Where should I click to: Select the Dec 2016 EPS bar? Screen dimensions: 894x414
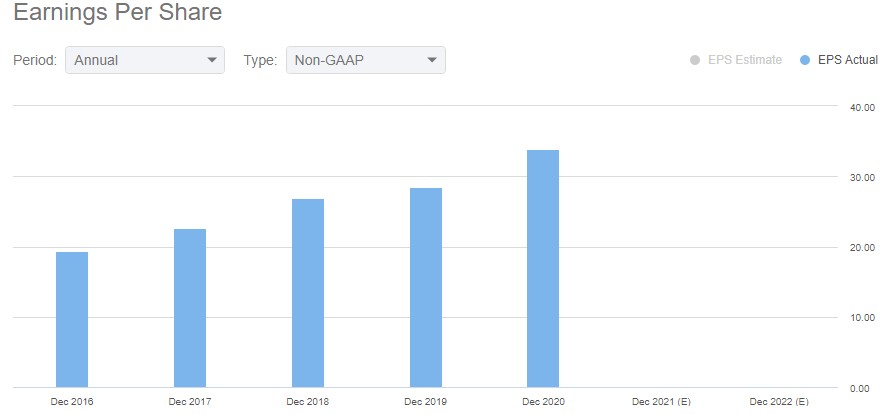(72, 320)
